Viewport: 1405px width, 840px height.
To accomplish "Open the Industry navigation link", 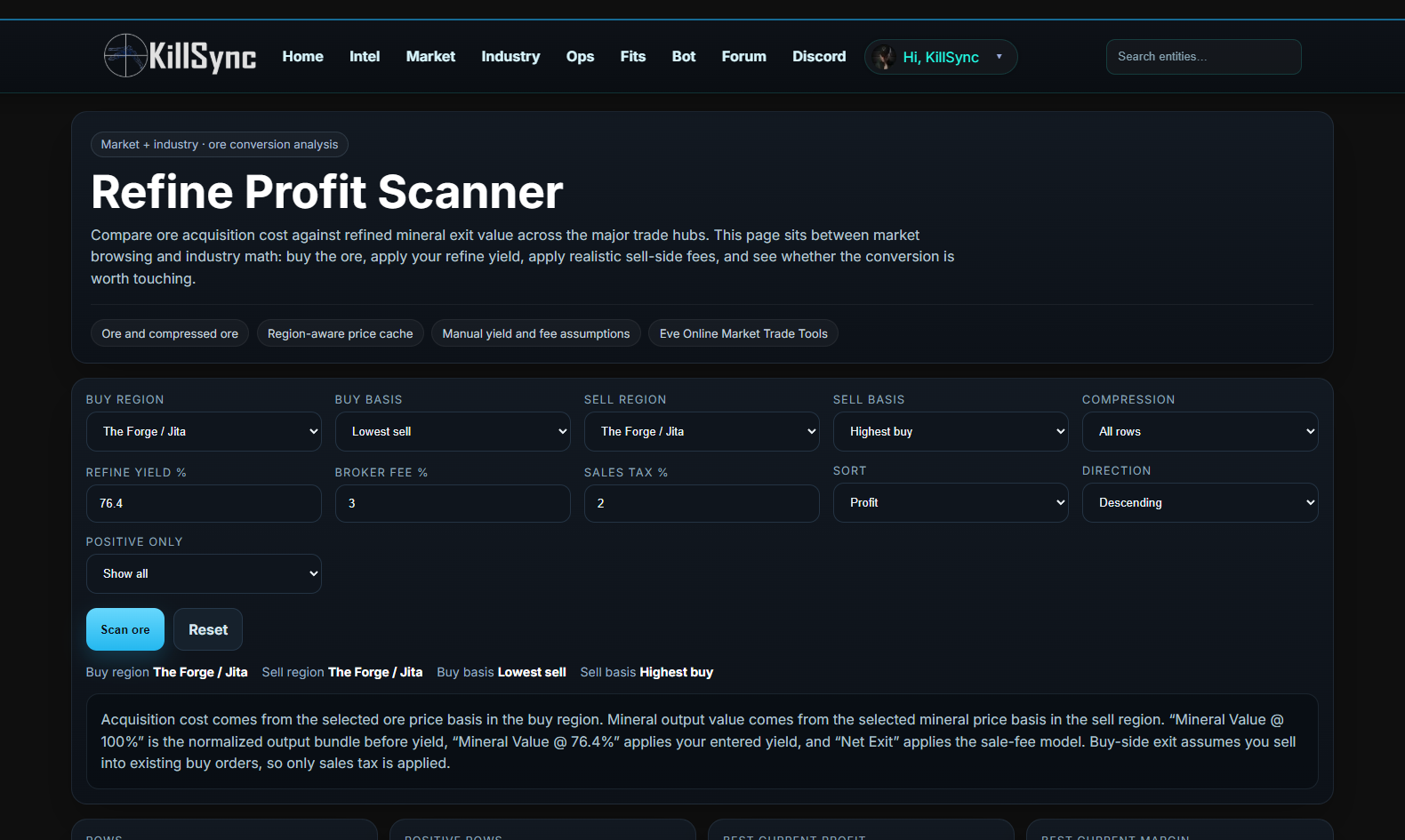I will 510,56.
